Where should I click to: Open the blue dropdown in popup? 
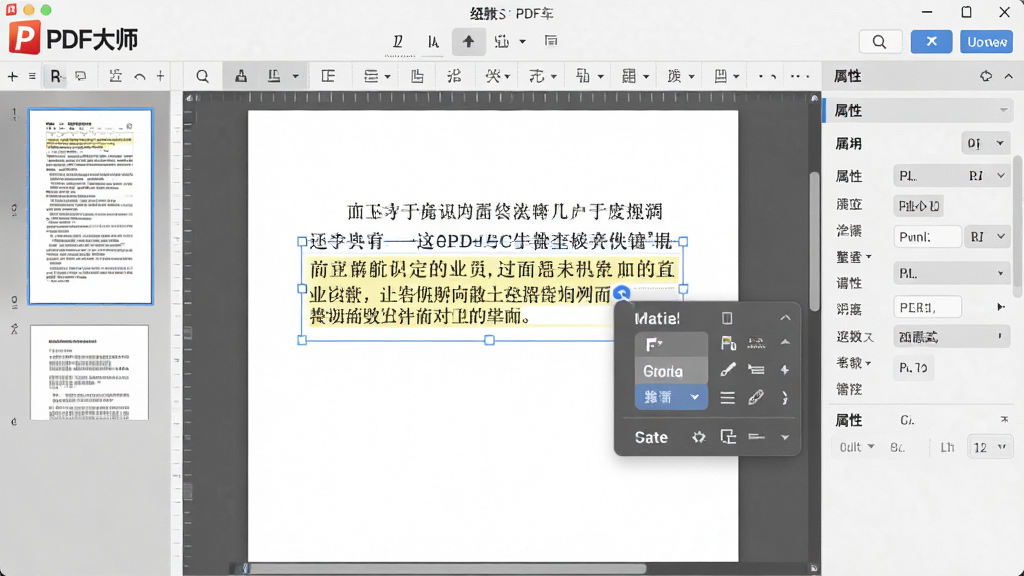(x=671, y=397)
